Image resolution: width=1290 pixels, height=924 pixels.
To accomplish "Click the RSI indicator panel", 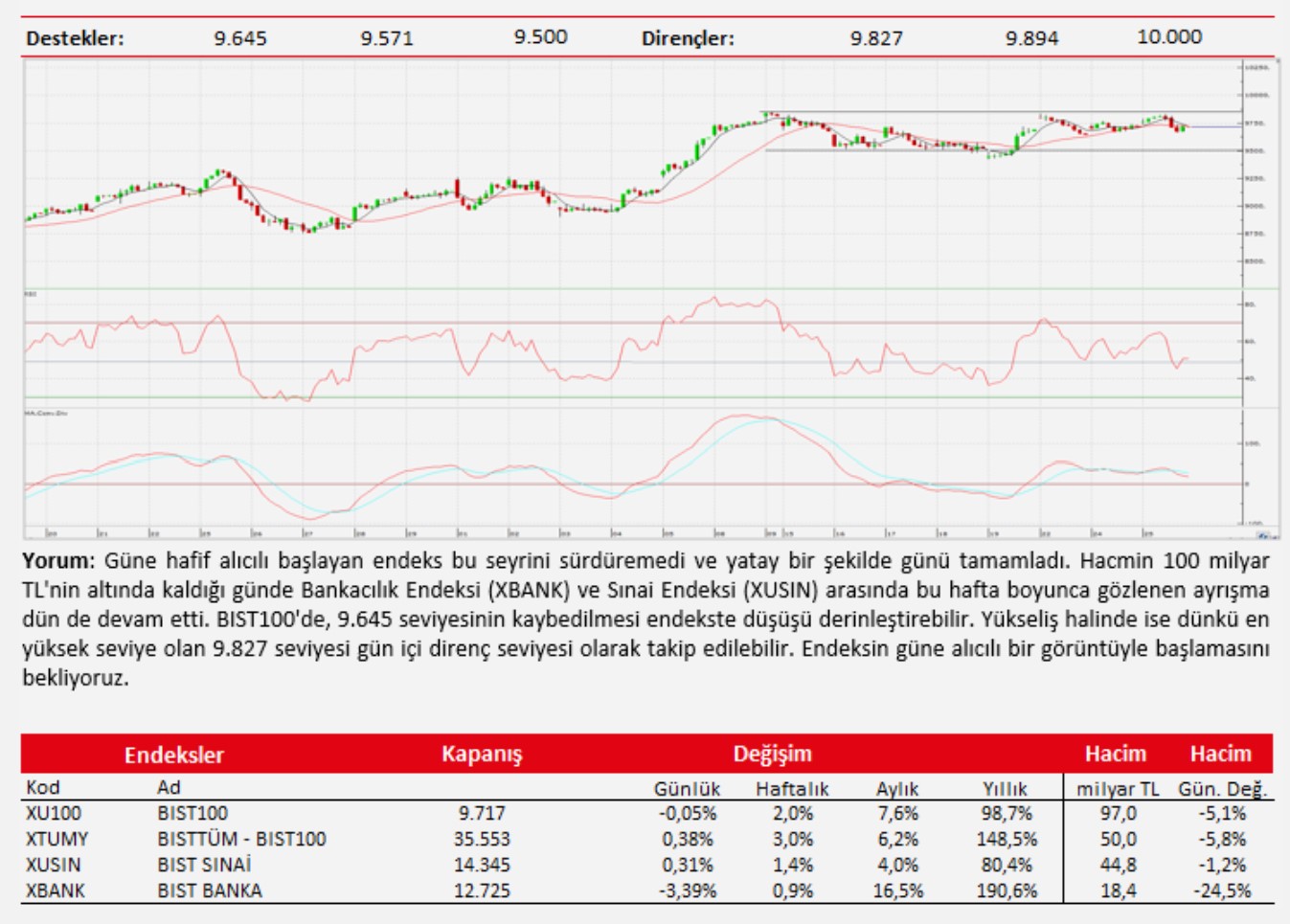I will click(633, 347).
